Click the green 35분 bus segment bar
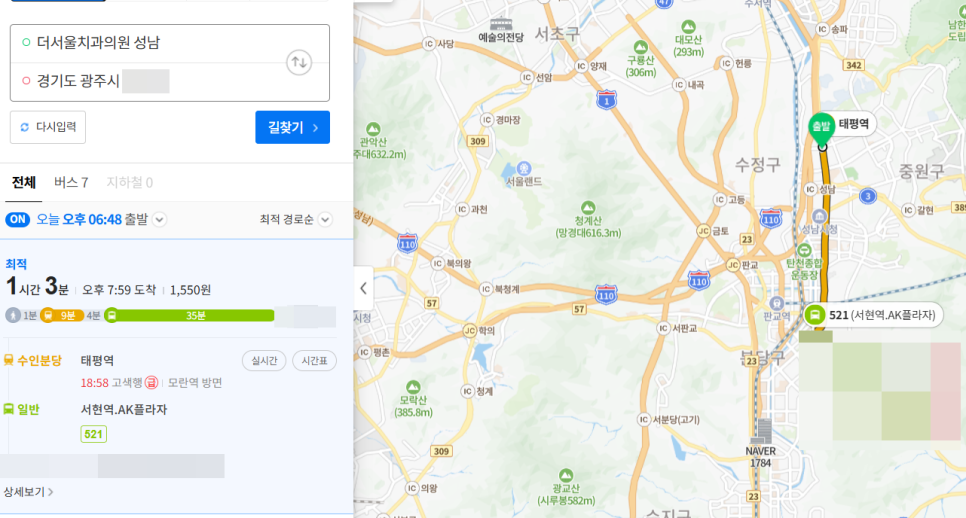Viewport: 966px width, 518px height. (196, 315)
